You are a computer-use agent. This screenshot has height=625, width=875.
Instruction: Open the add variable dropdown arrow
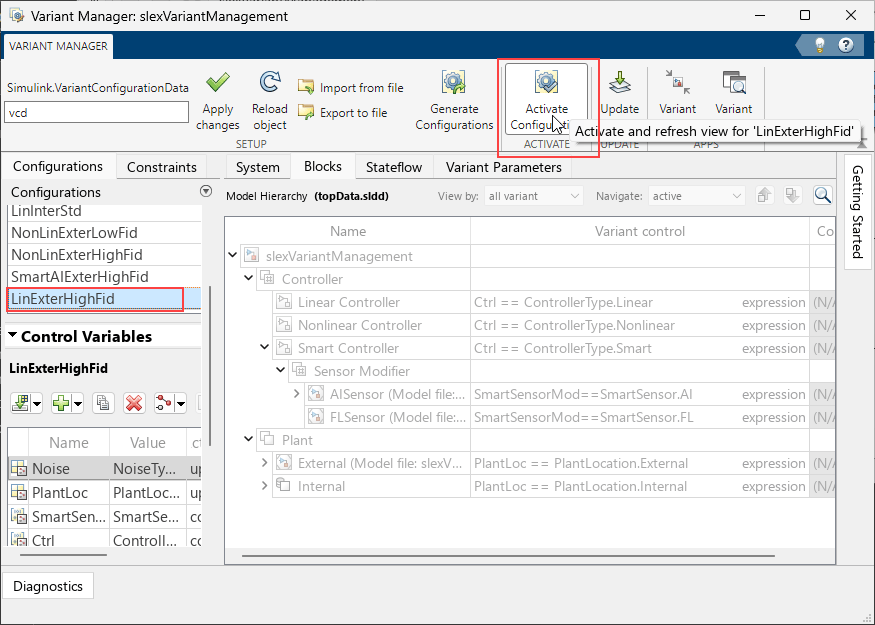(x=78, y=403)
